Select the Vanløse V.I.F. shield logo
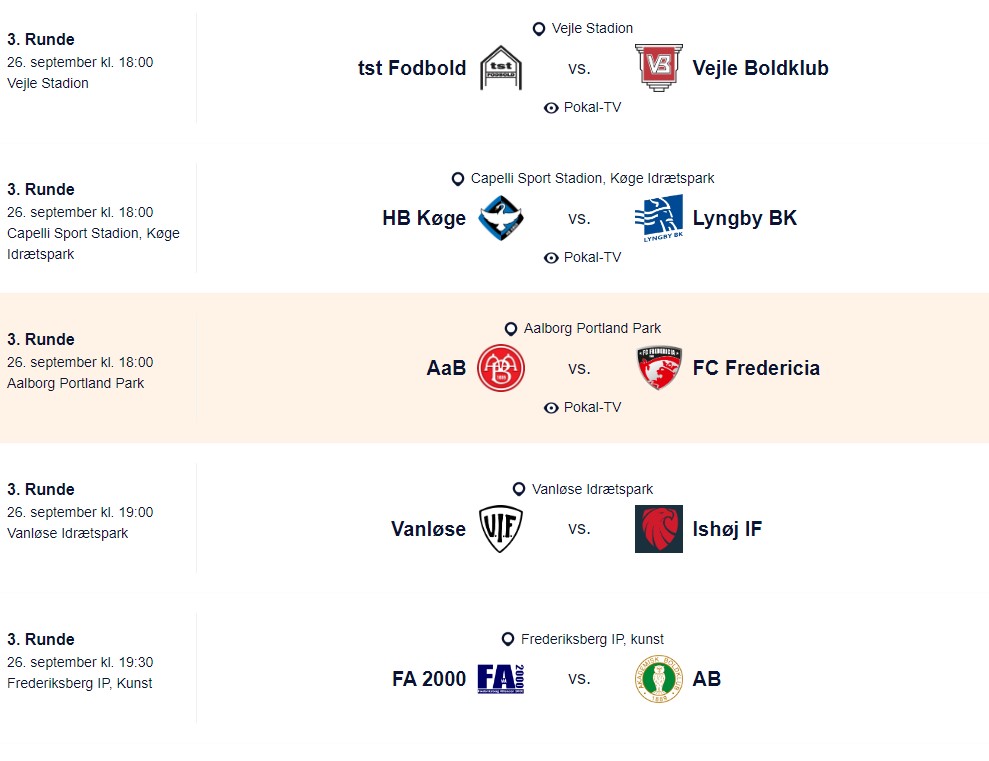 [x=501, y=529]
